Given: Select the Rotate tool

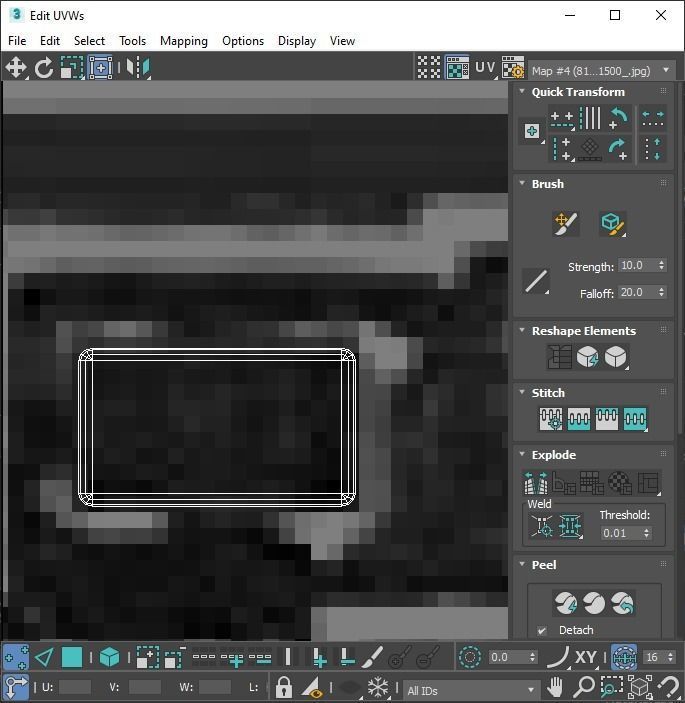Looking at the screenshot, I should pos(43,68).
